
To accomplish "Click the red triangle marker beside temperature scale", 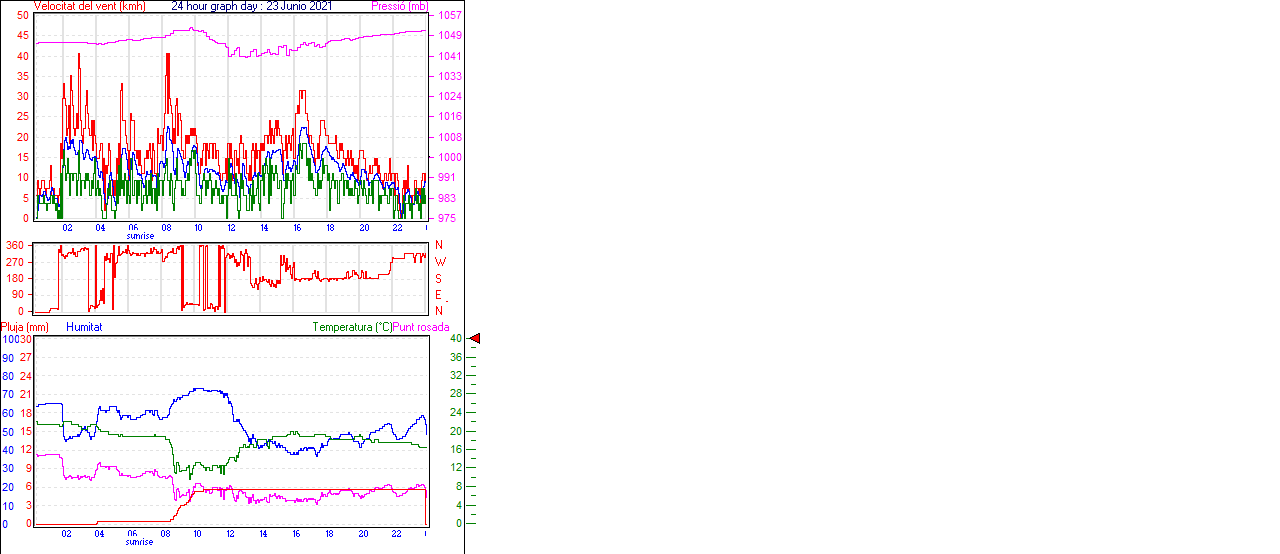I will pos(475,339).
